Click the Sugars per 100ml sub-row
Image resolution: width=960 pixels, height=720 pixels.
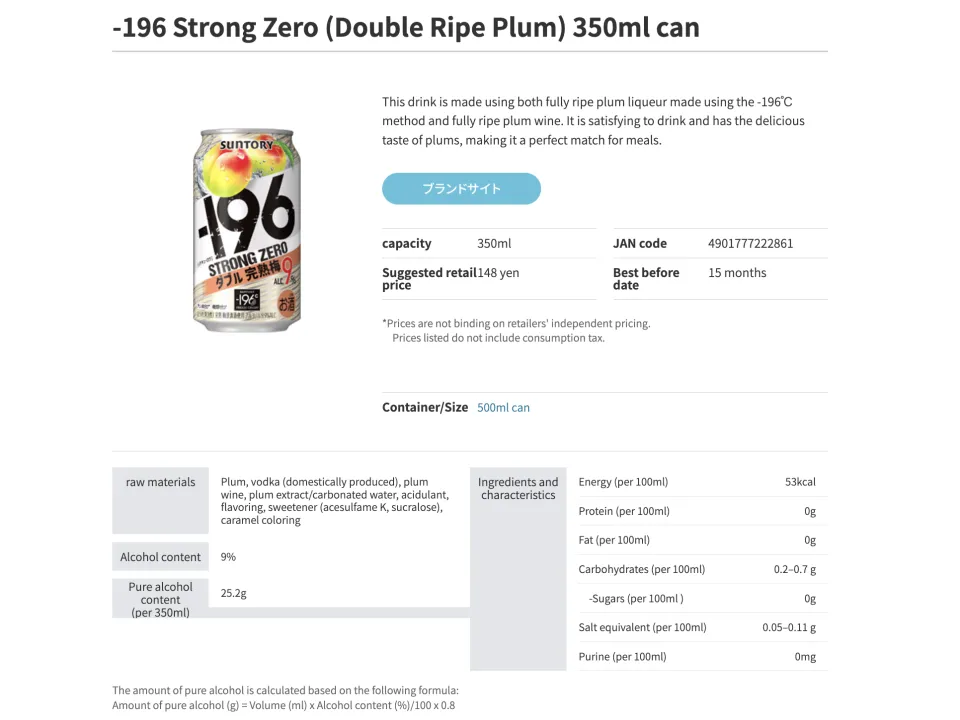697,598
